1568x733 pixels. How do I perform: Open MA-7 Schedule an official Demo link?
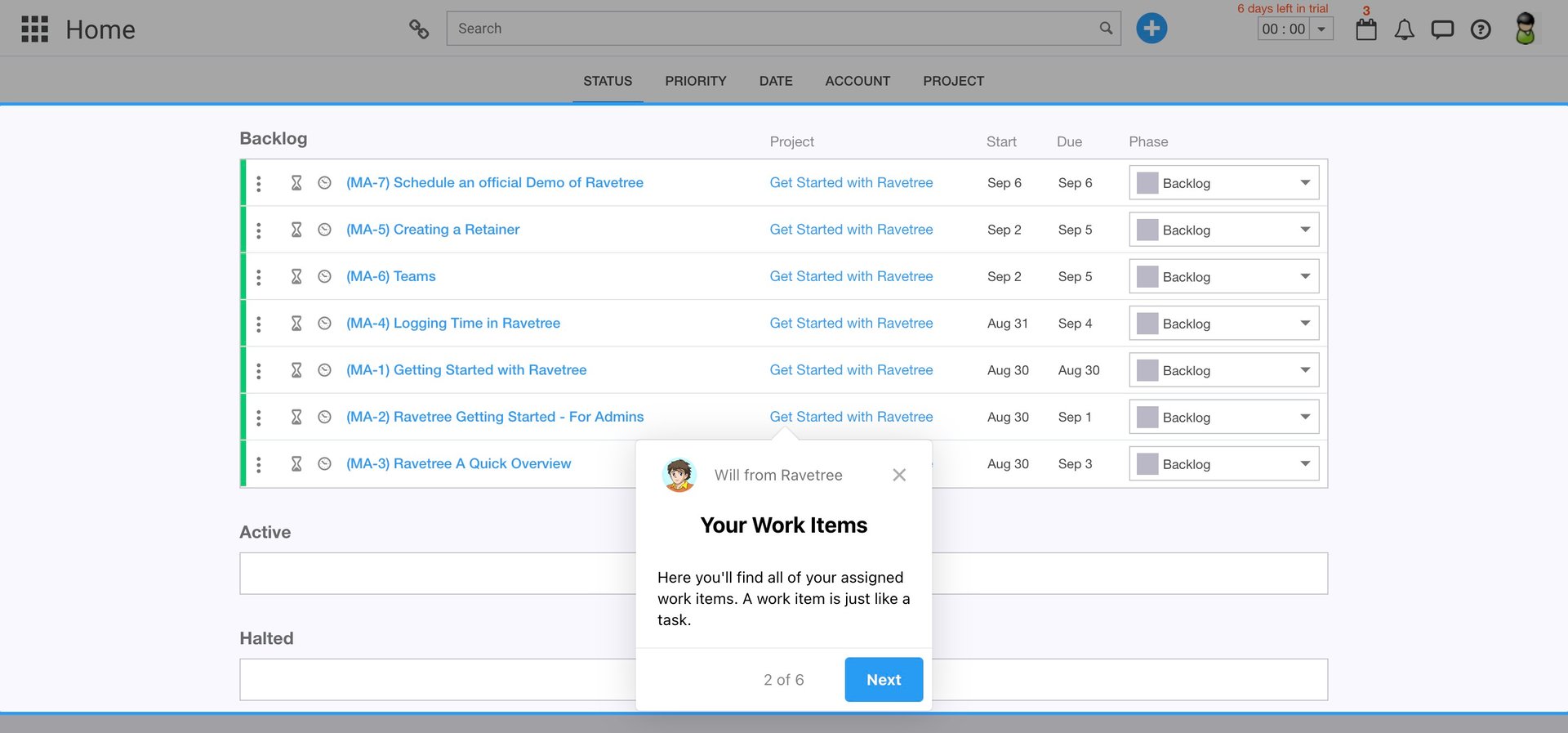point(495,183)
